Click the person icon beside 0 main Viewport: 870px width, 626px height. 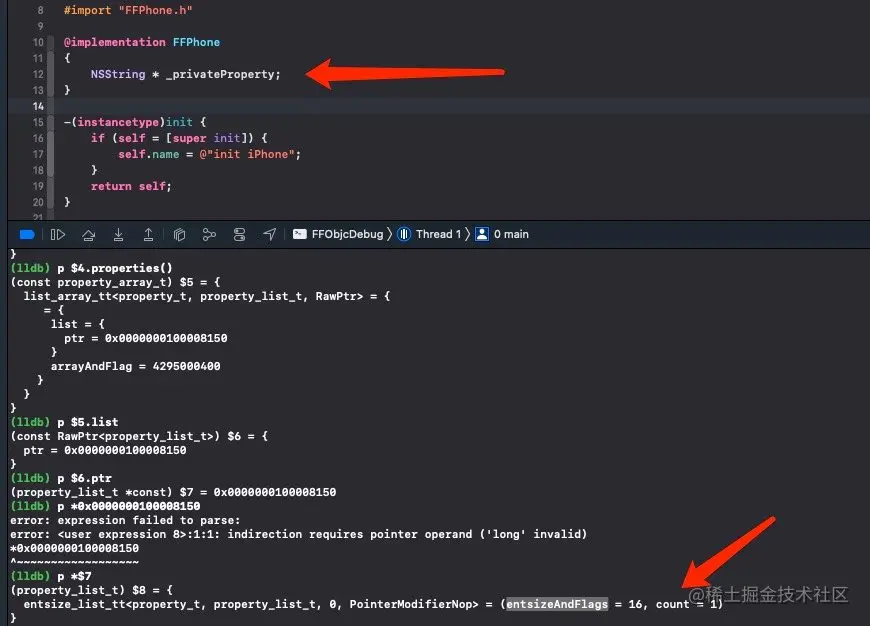pos(482,234)
